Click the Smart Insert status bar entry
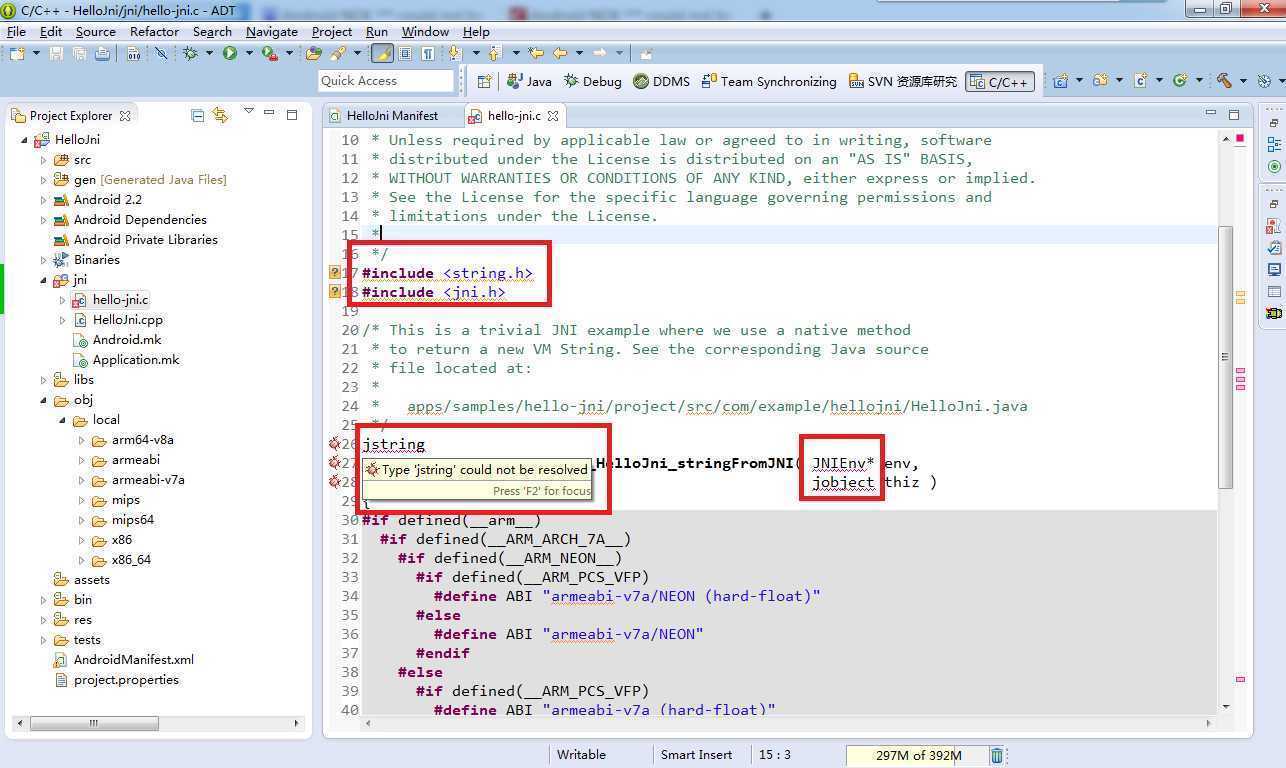This screenshot has width=1286, height=768. tap(696, 755)
